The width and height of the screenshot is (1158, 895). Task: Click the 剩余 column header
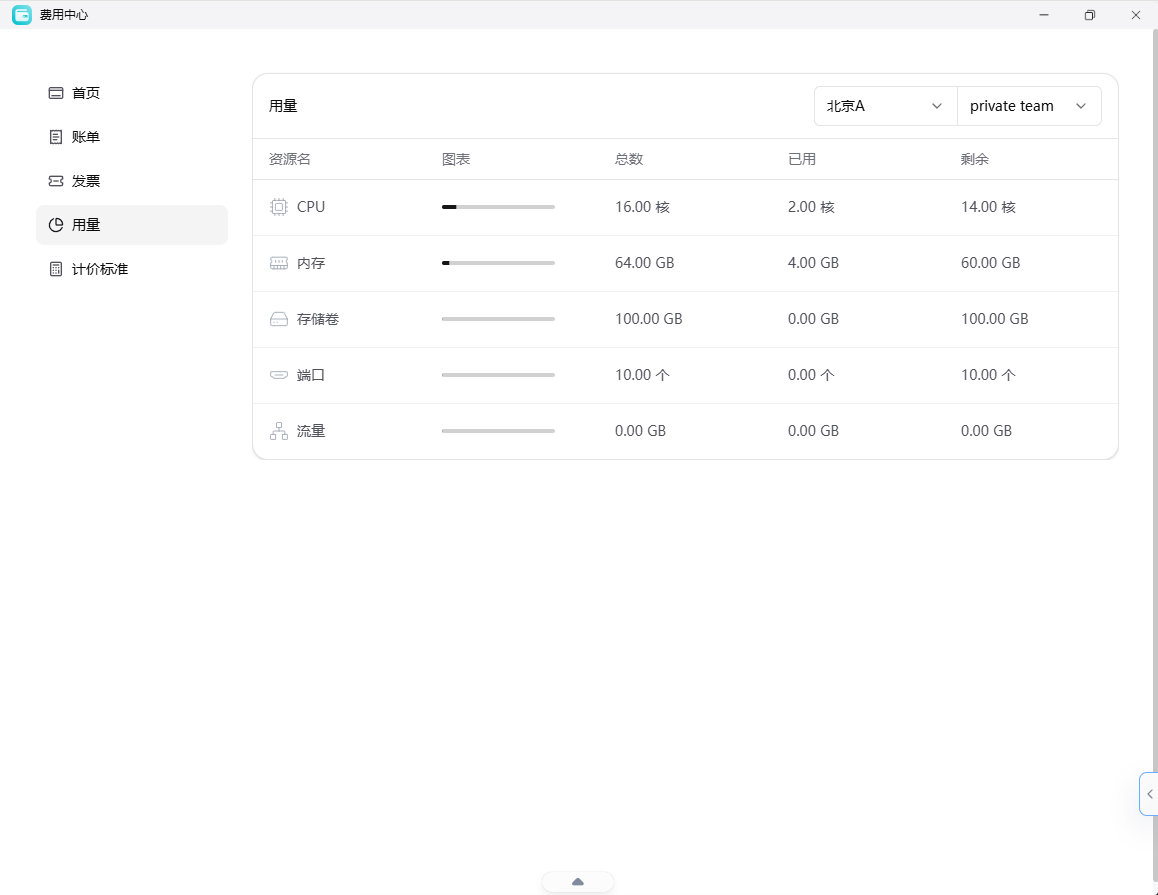975,160
